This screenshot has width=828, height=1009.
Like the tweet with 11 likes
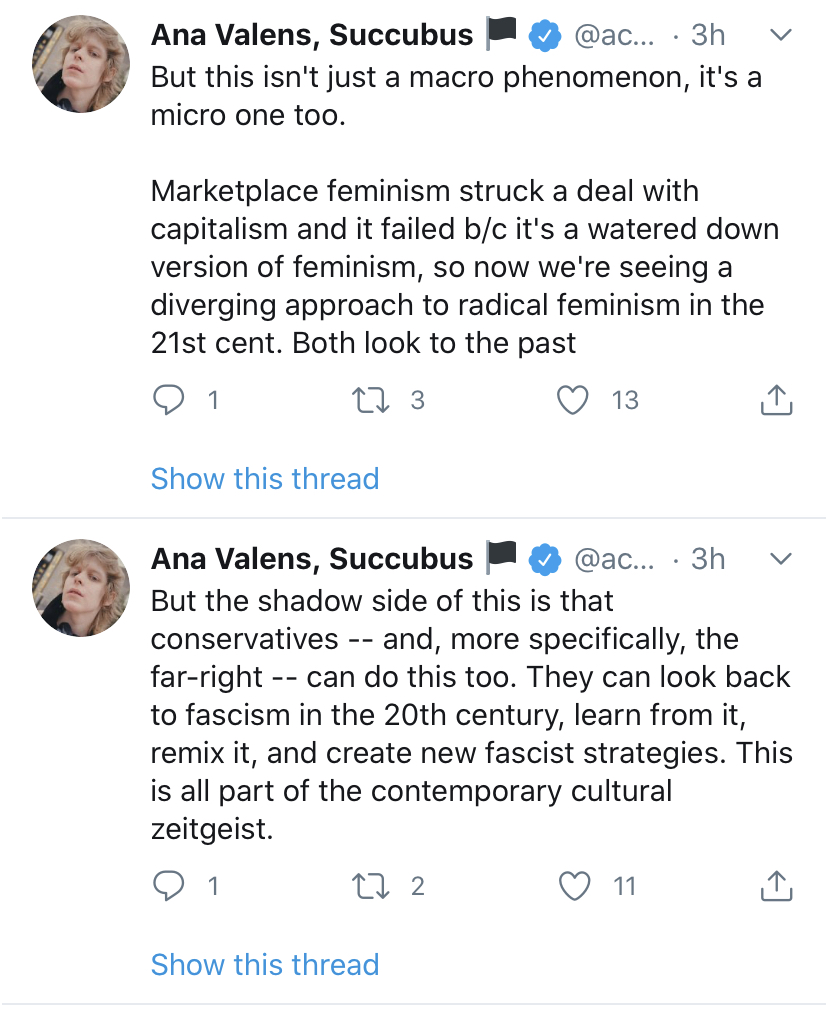572,886
